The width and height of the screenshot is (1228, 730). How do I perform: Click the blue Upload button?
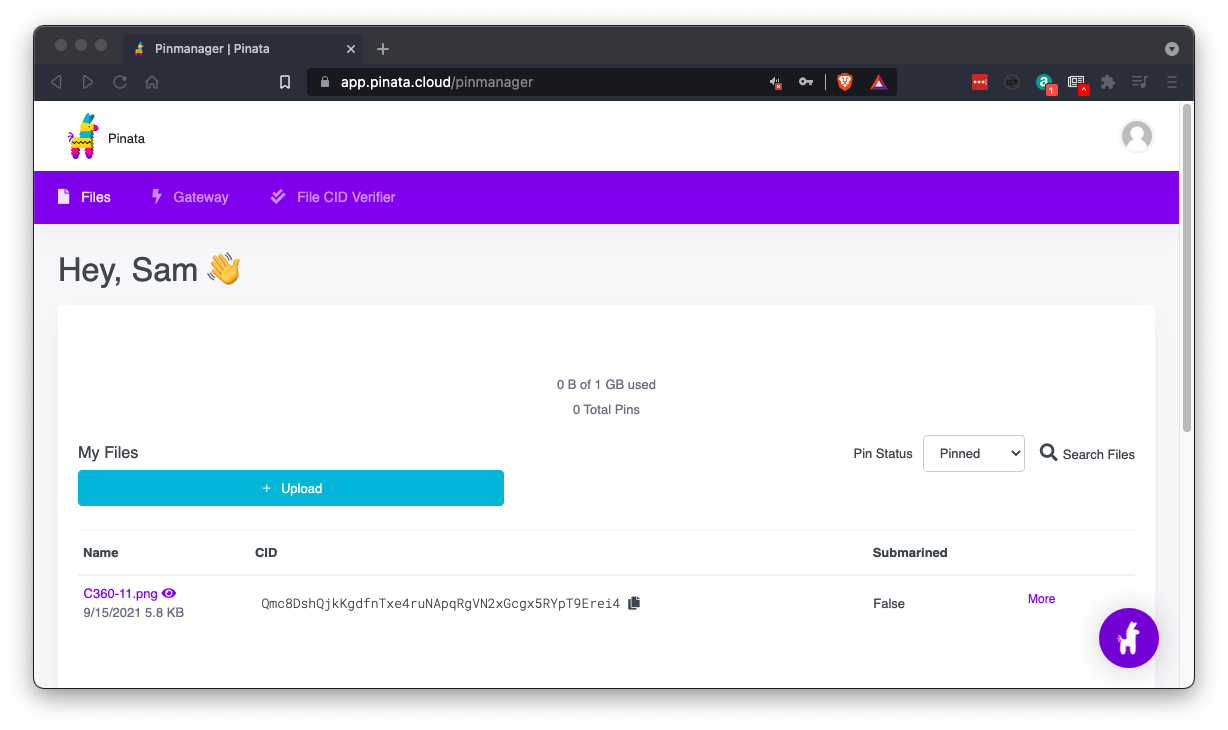coord(291,488)
